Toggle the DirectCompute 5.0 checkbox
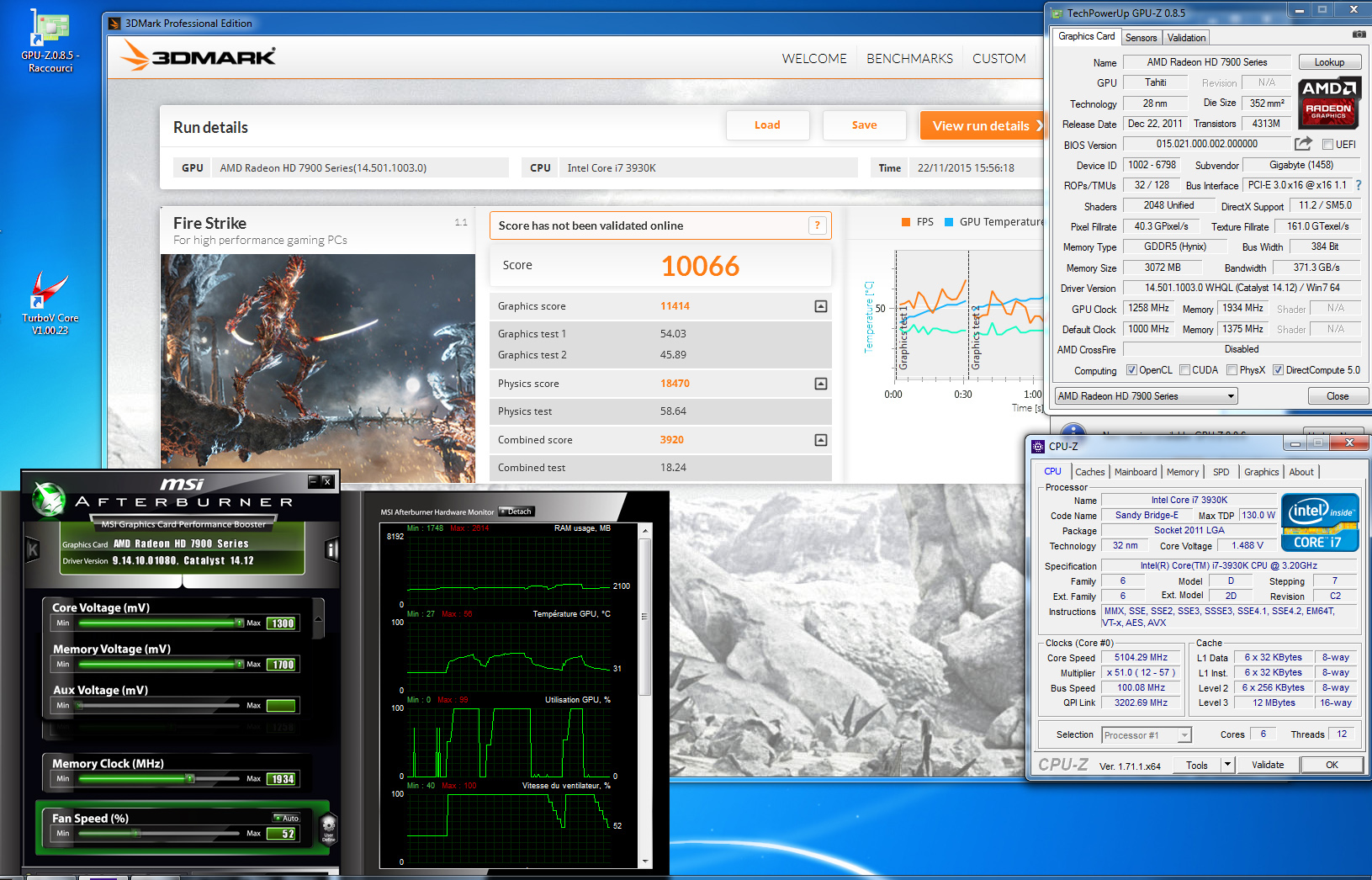 pos(1278,370)
